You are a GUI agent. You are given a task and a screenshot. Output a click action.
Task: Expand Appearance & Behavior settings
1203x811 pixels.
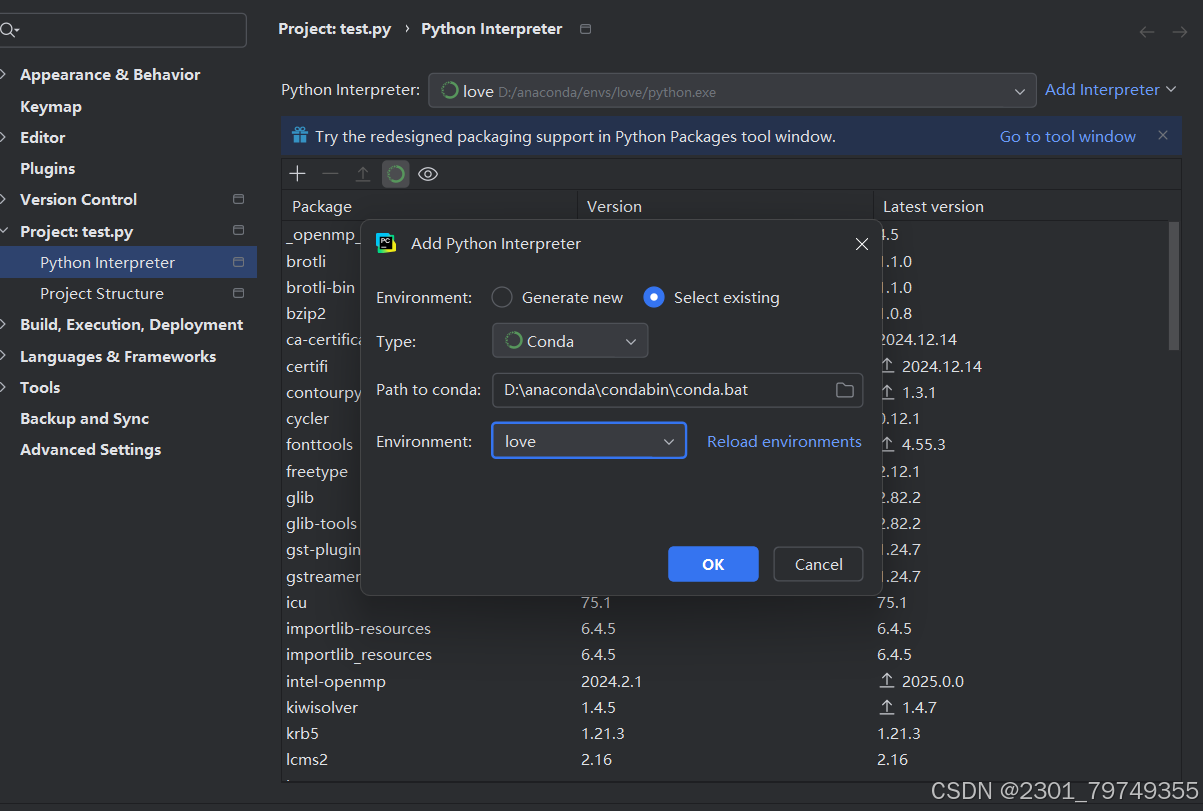[x=5, y=75]
